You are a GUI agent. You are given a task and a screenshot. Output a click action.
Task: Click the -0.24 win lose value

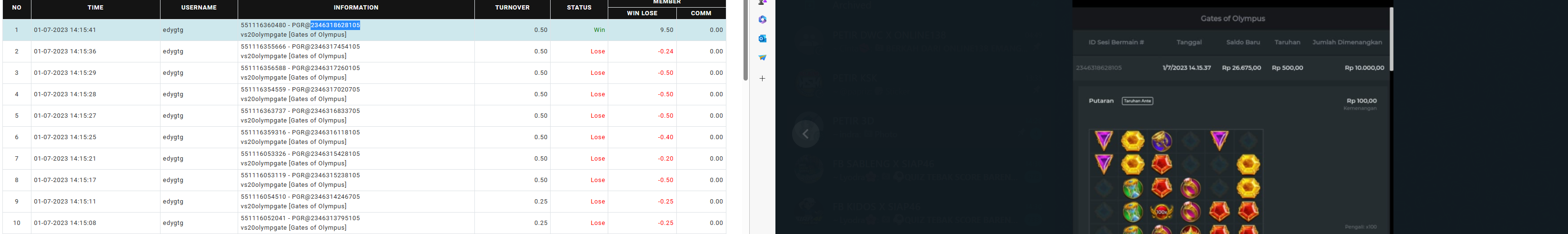(x=665, y=51)
